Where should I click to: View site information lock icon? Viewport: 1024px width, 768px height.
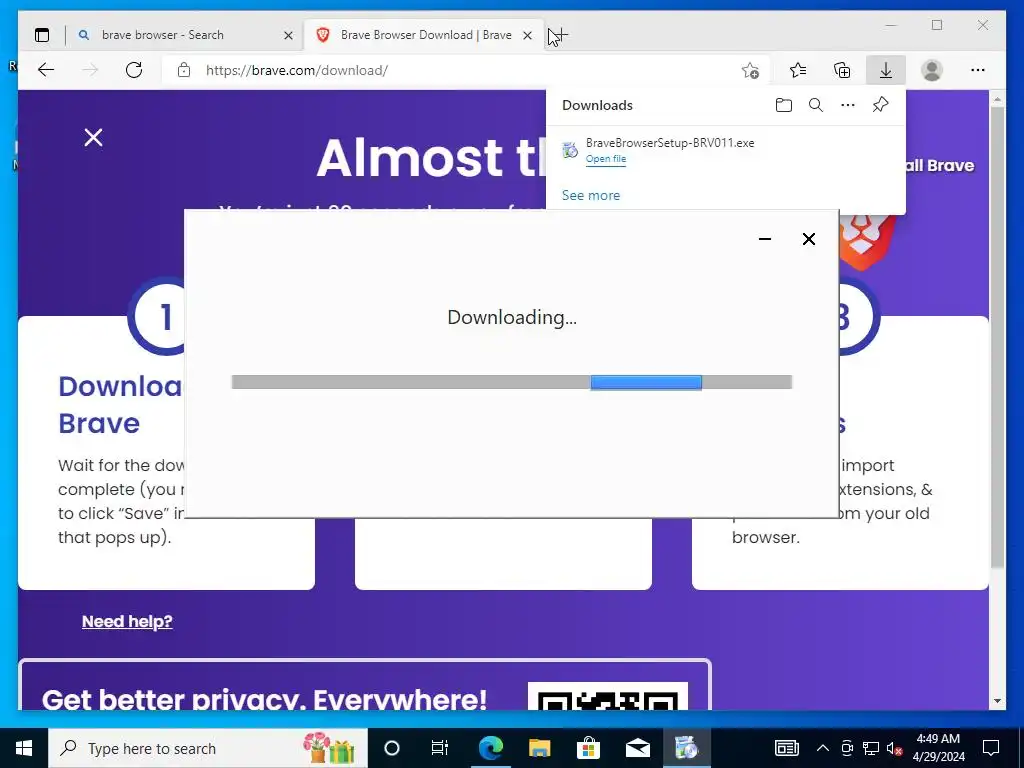(x=184, y=70)
